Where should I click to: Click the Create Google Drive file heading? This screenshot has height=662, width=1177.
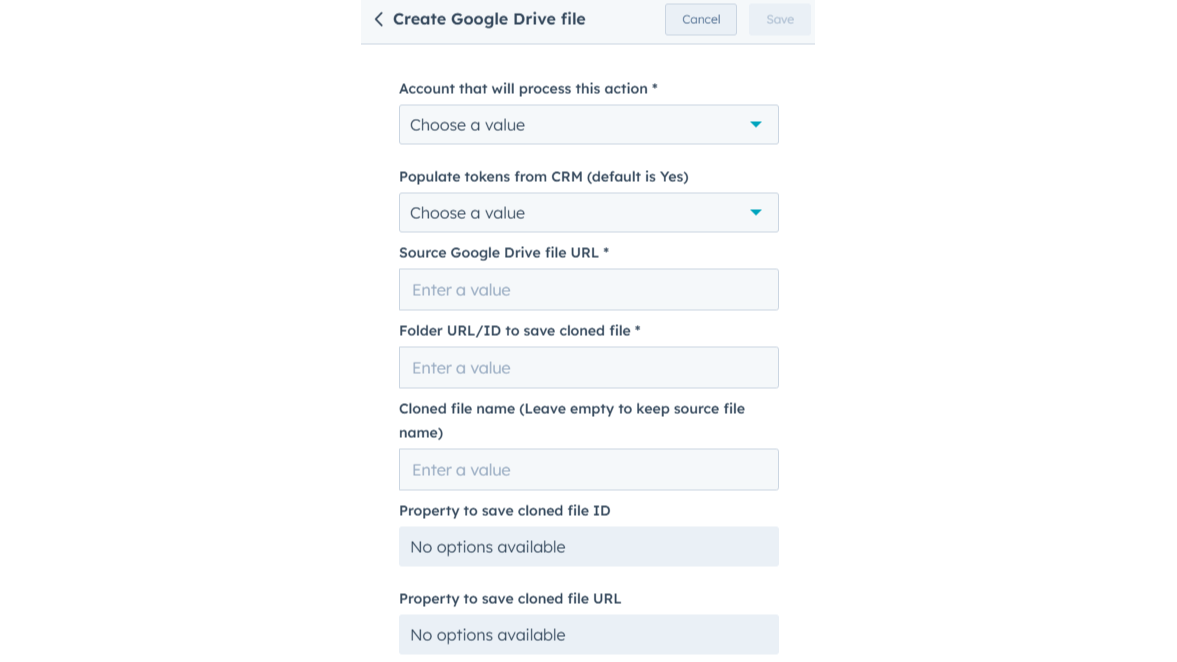click(x=489, y=20)
